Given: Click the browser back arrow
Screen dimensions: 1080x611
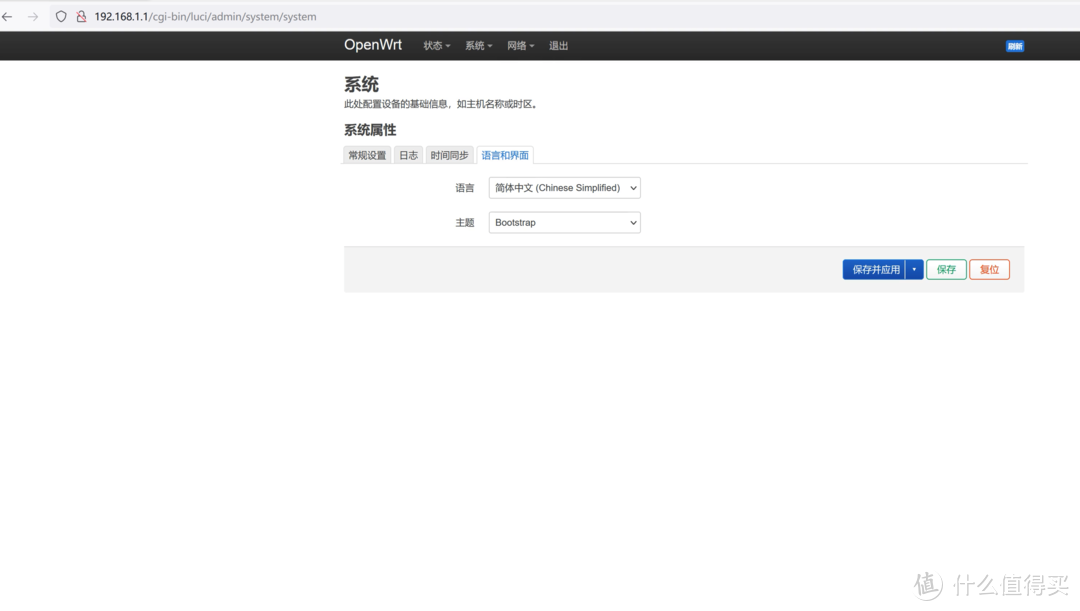Looking at the screenshot, I should [x=9, y=16].
